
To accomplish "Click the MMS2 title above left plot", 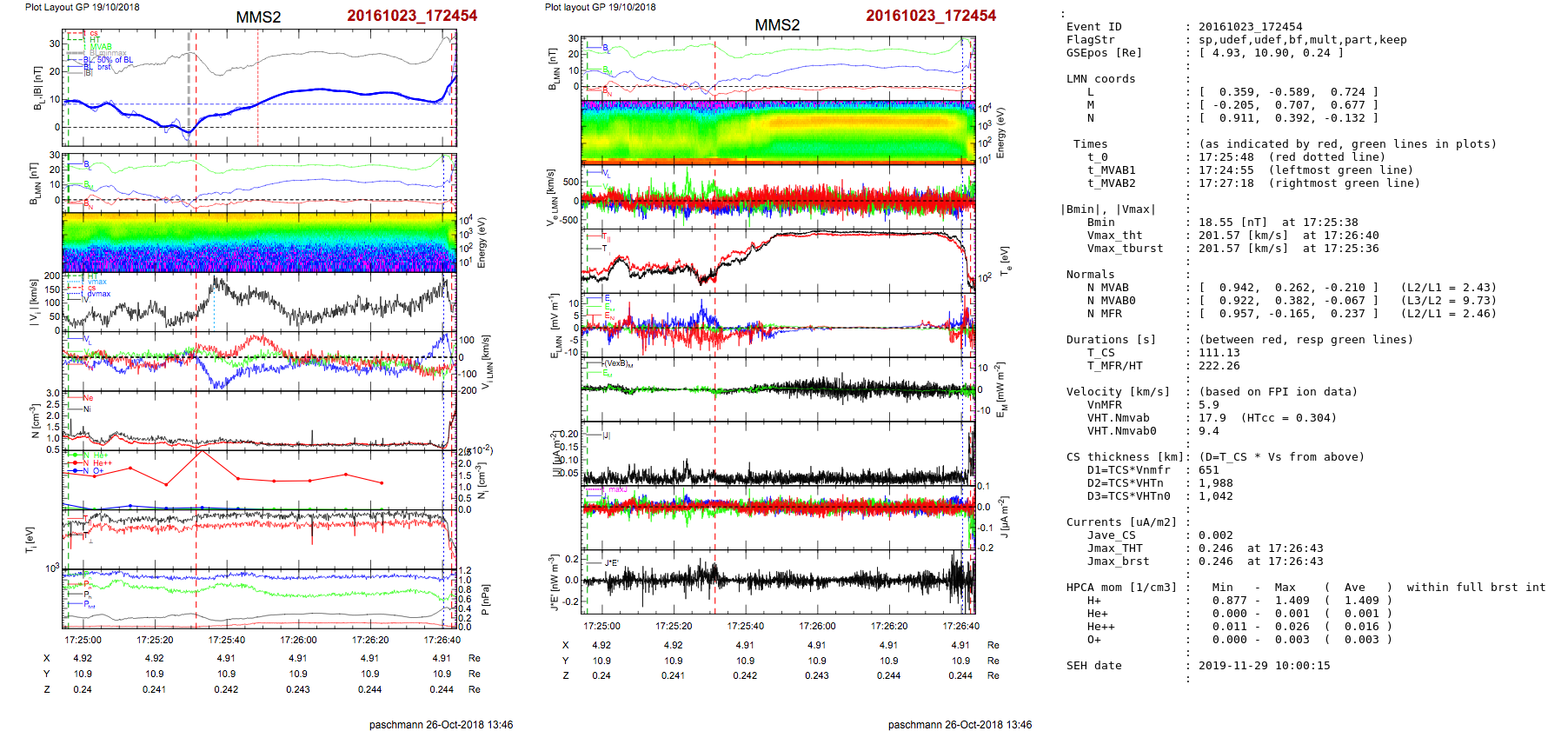I will [x=258, y=17].
